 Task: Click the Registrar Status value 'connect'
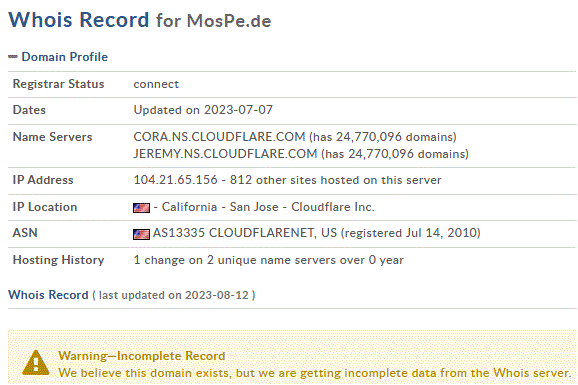click(x=156, y=84)
